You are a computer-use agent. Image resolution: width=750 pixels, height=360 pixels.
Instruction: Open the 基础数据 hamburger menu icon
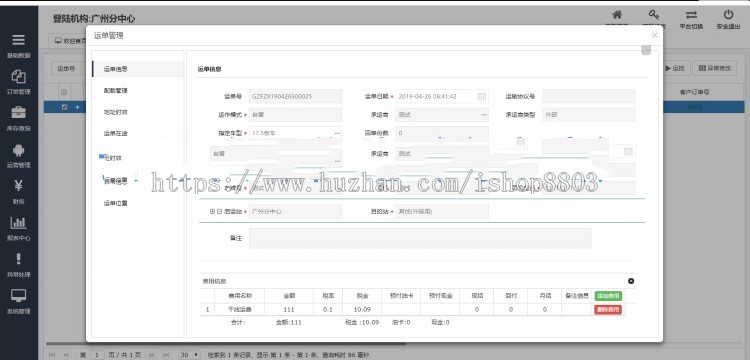(18, 40)
